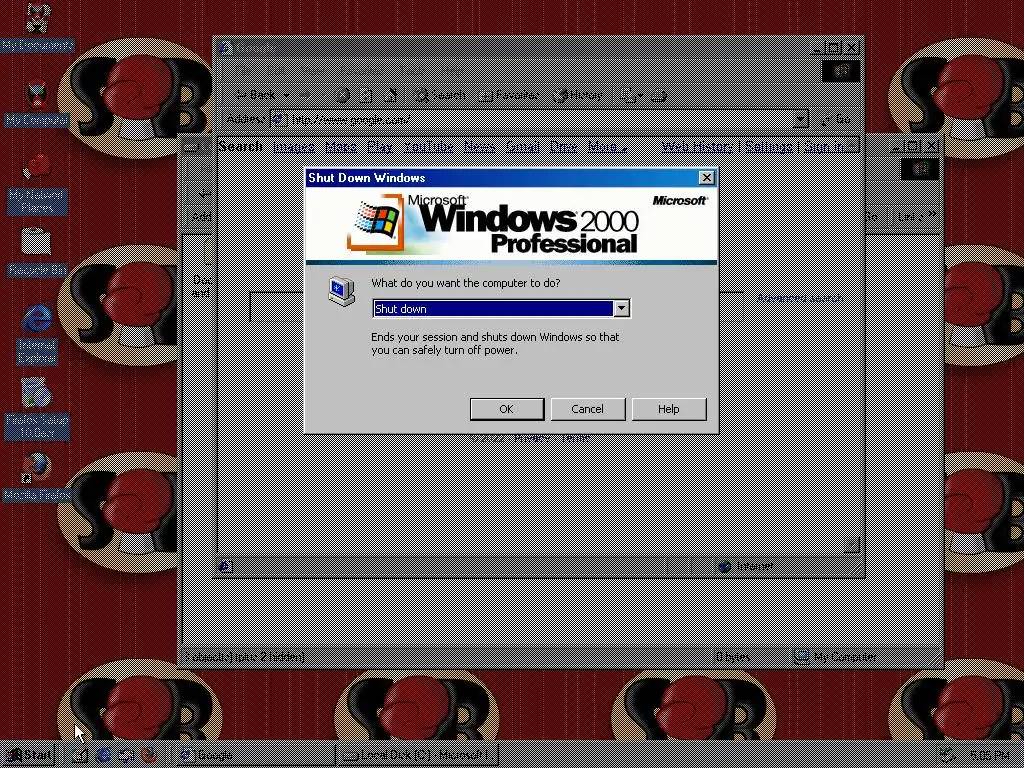Click the Refresh icon in Internet Explorer toolbar

[x=366, y=95]
